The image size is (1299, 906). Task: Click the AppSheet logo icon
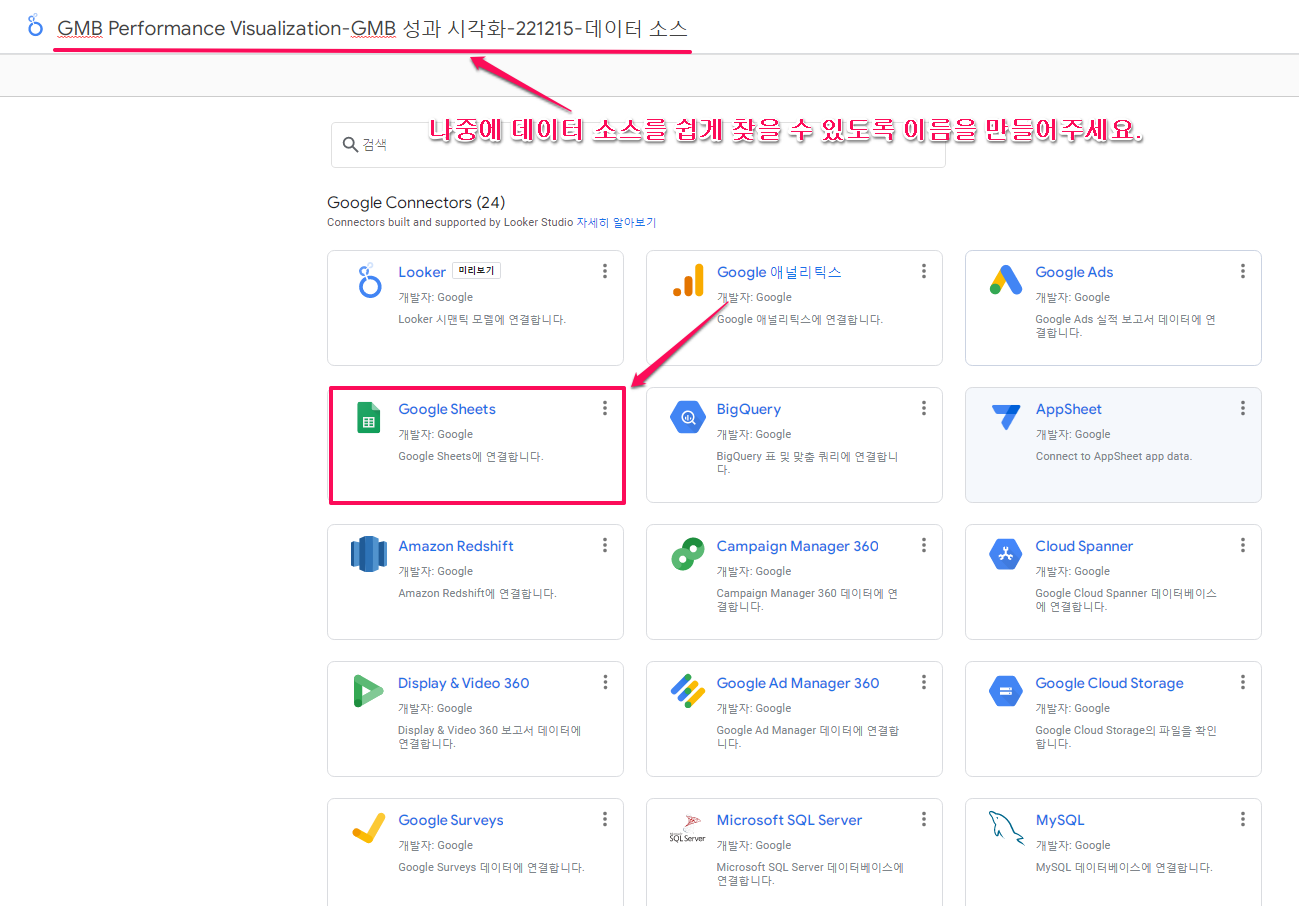[1005, 416]
